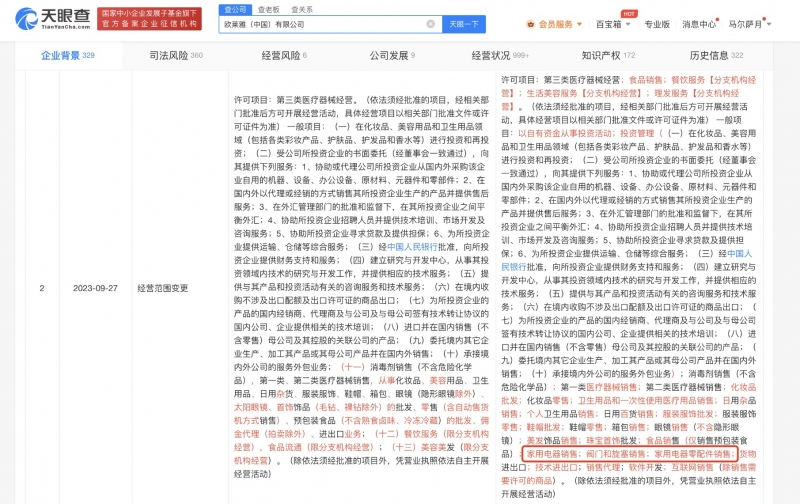The height and width of the screenshot is (504, 800).
Task: Click the 会员服务 crown icon
Action: 531,24
